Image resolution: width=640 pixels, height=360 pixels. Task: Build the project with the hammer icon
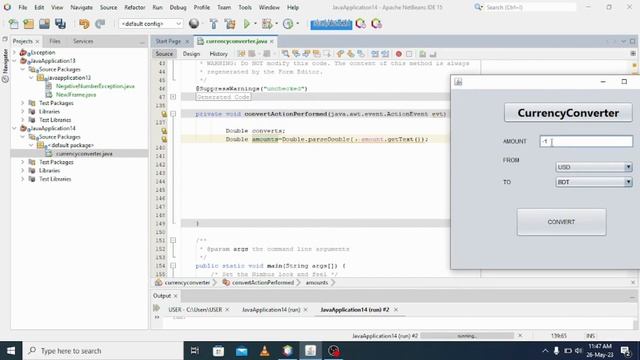[213, 24]
